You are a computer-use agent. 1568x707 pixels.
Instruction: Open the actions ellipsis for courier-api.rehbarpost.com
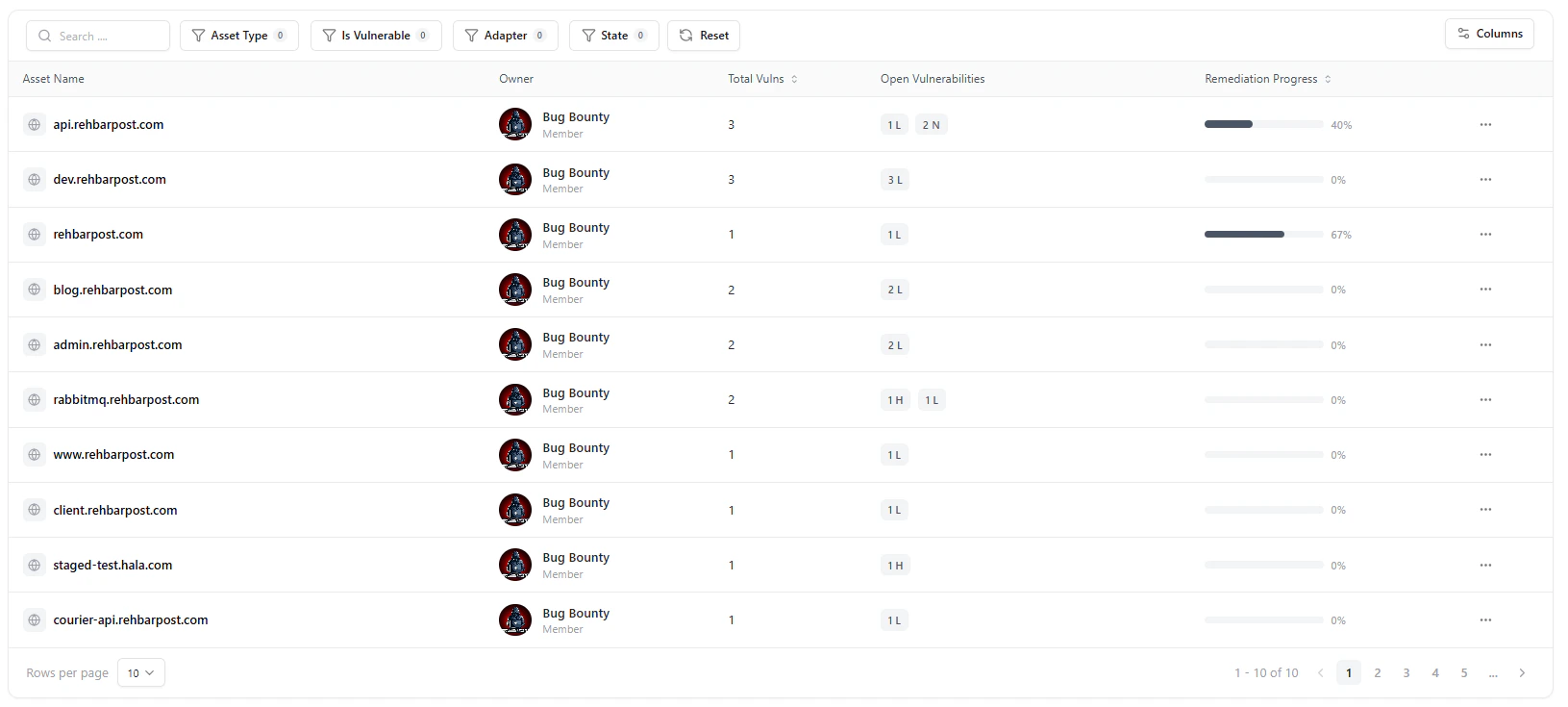point(1486,619)
